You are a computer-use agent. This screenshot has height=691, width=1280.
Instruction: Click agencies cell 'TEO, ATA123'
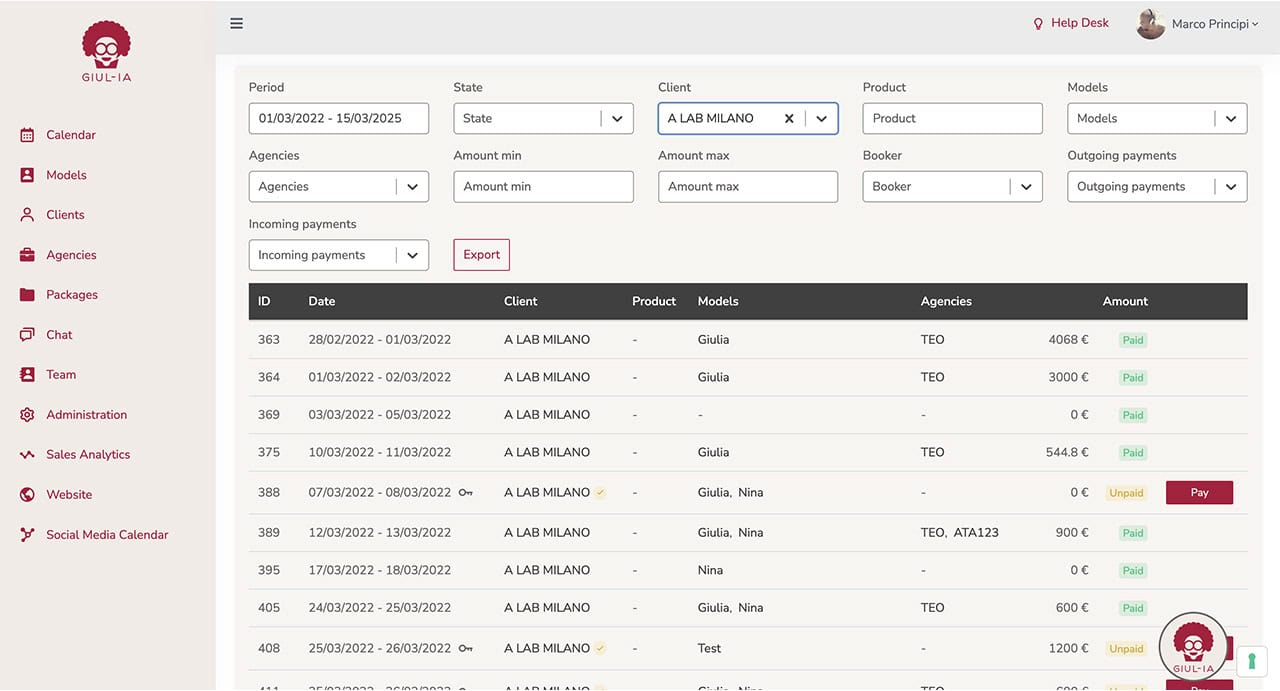click(x=960, y=533)
